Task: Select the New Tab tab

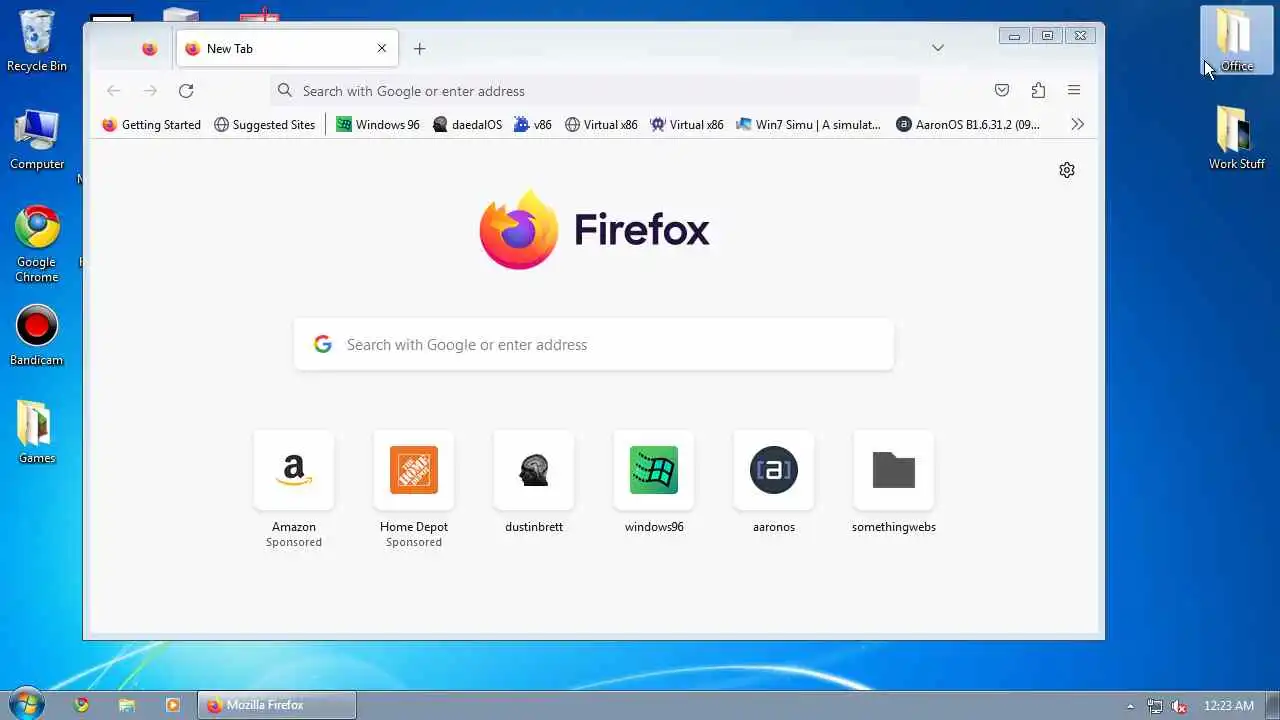Action: point(287,48)
